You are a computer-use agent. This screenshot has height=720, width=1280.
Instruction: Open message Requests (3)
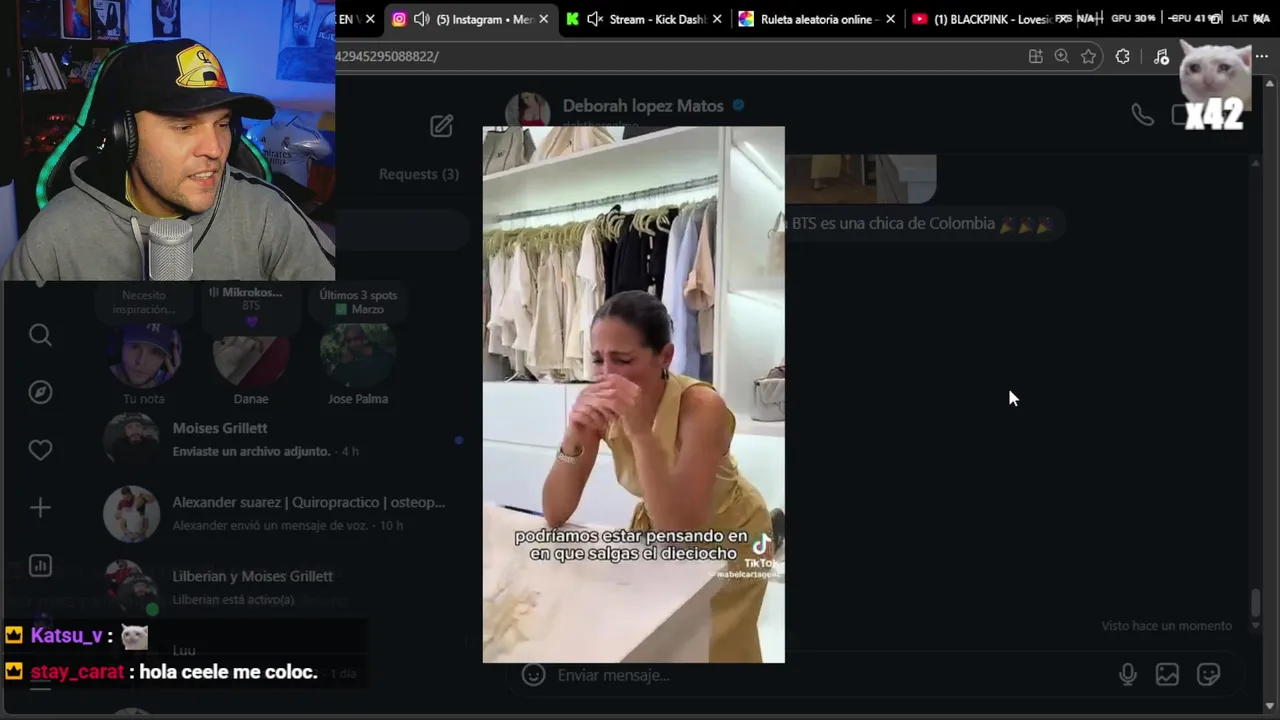click(x=418, y=174)
